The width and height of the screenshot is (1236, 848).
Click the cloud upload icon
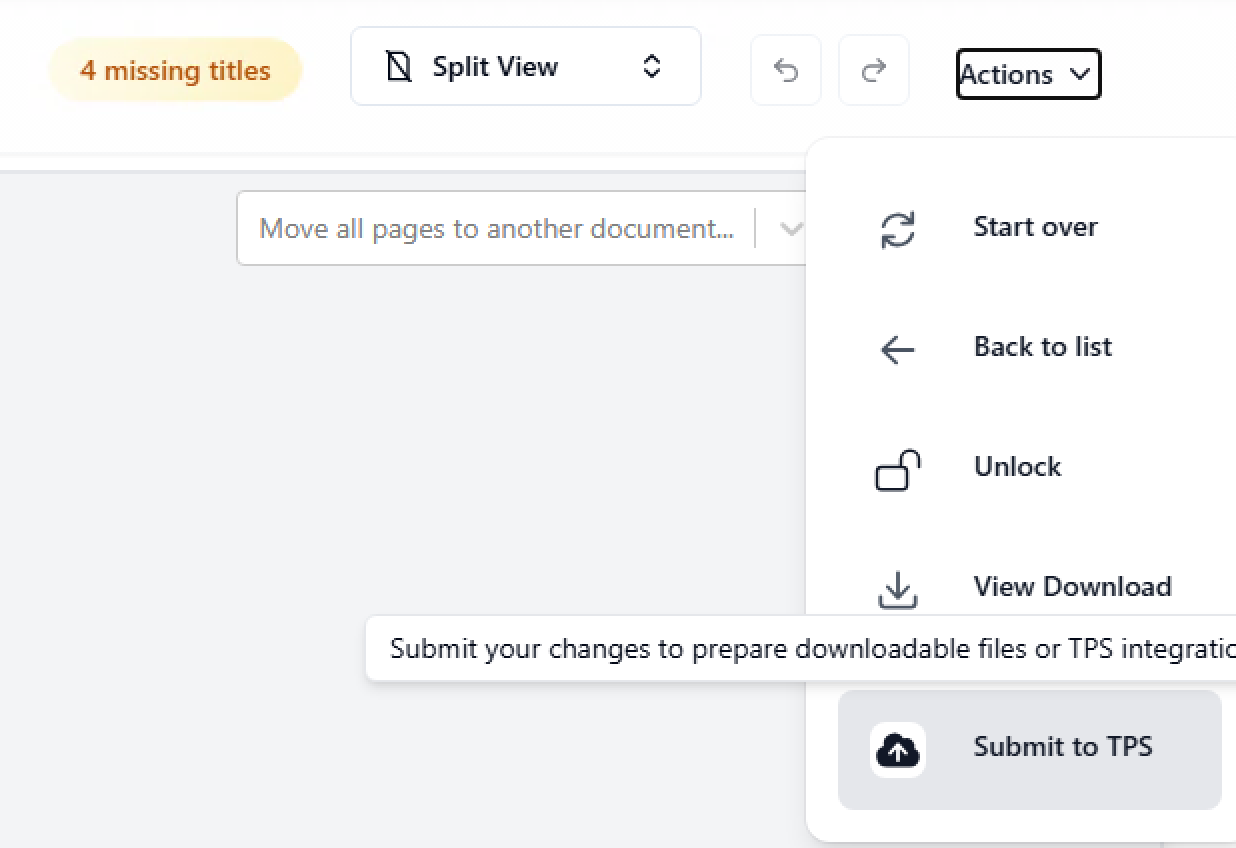point(898,750)
